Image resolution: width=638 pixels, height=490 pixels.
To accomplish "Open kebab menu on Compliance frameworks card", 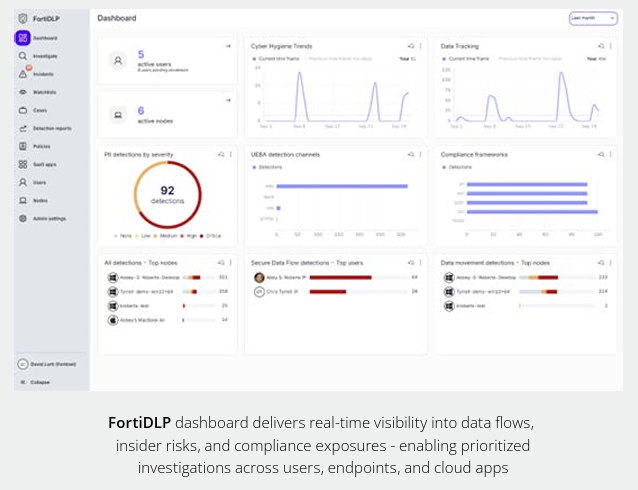I will click(610, 154).
